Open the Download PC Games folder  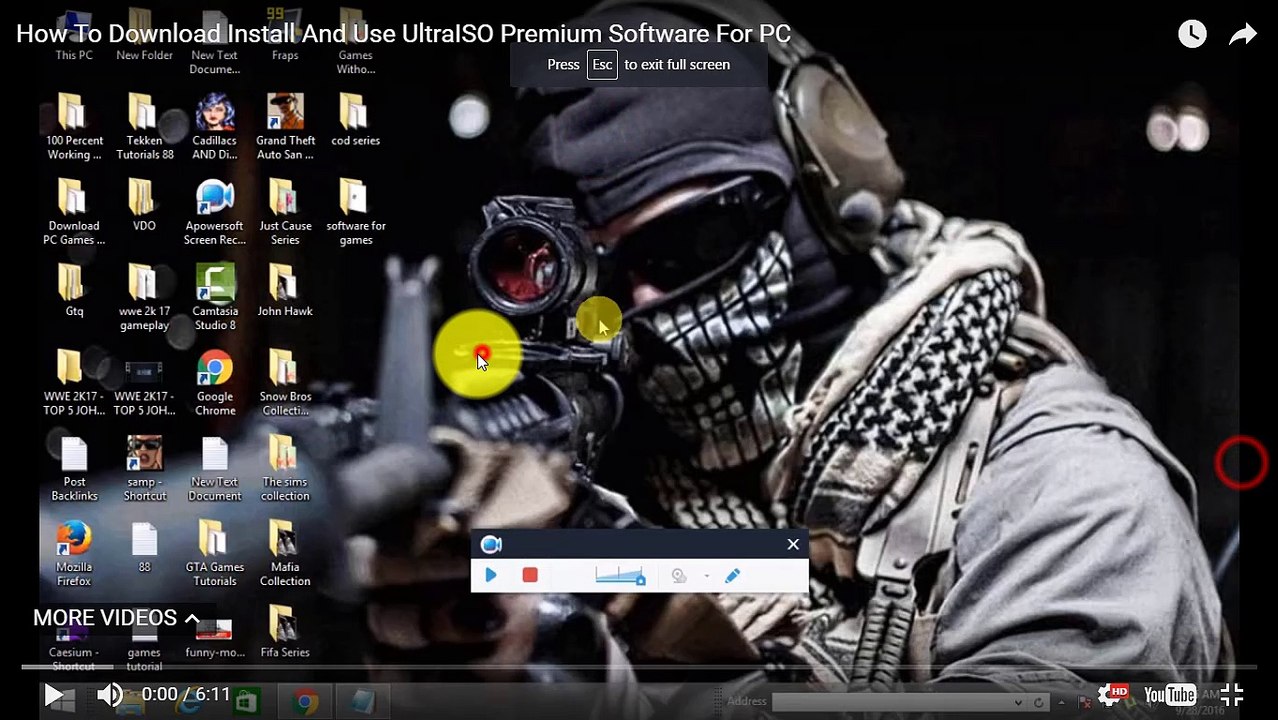click(74, 212)
